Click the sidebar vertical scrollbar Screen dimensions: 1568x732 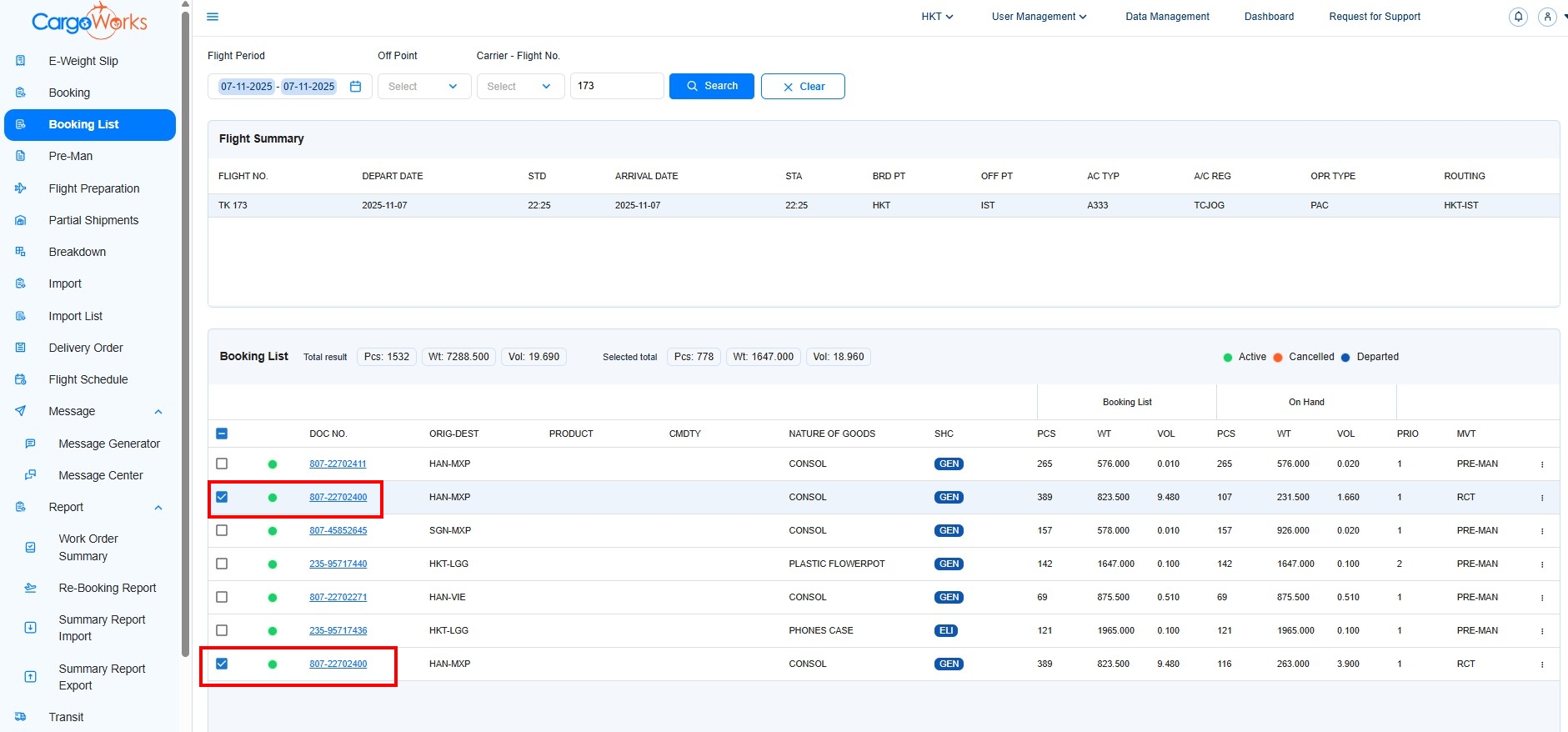pos(185,333)
